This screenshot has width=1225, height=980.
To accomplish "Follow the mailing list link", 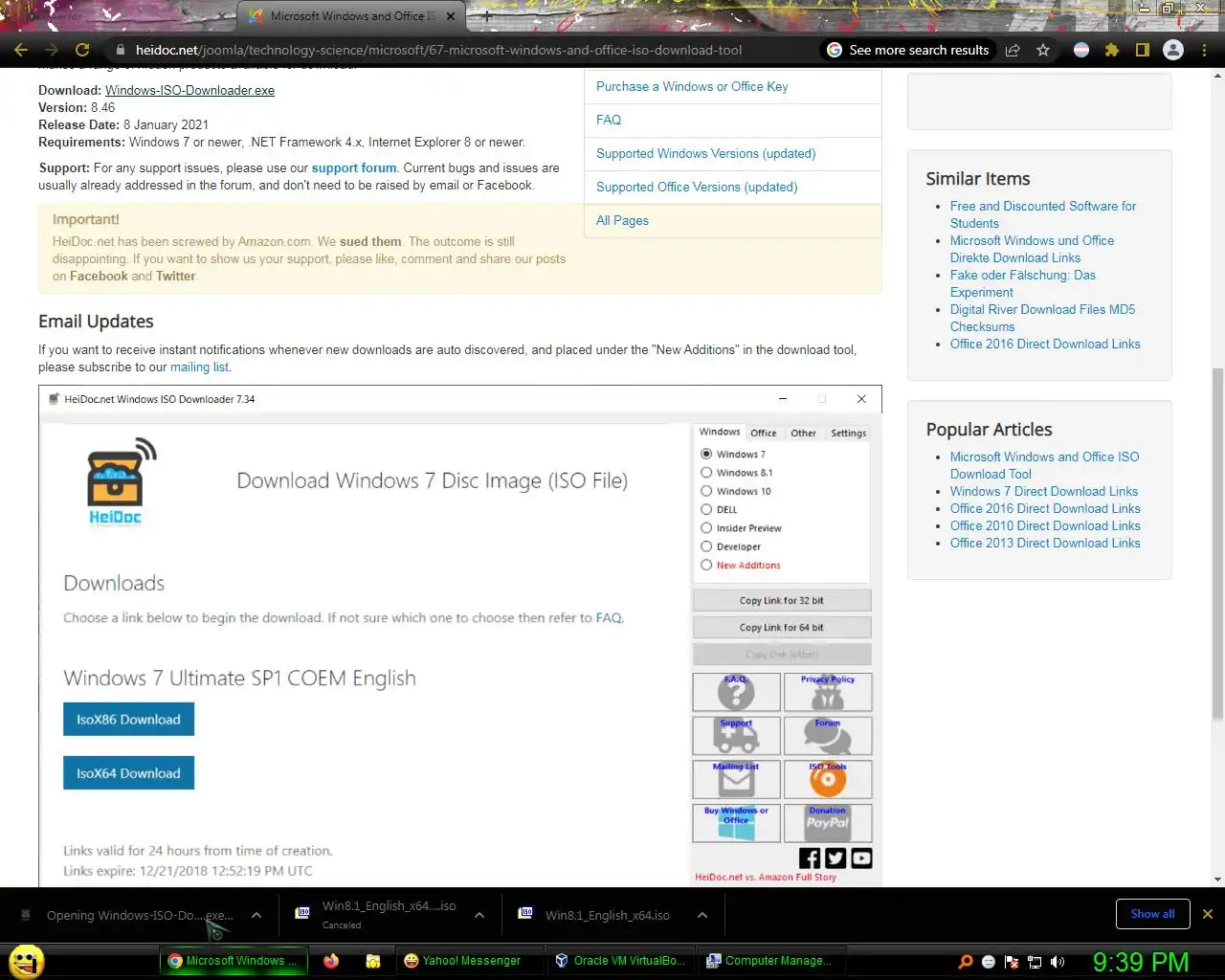I will (199, 367).
